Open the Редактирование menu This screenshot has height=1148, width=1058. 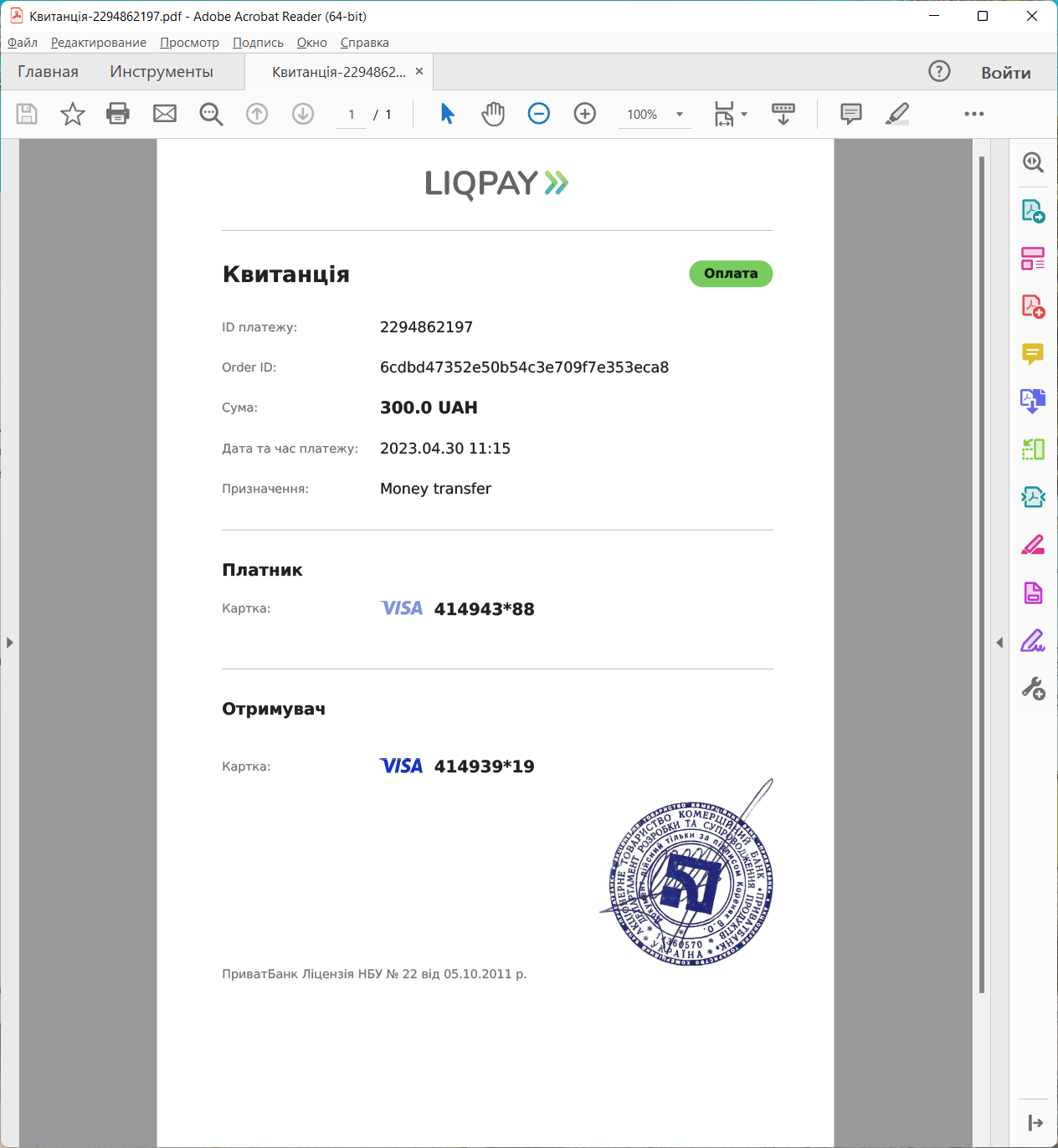99,43
